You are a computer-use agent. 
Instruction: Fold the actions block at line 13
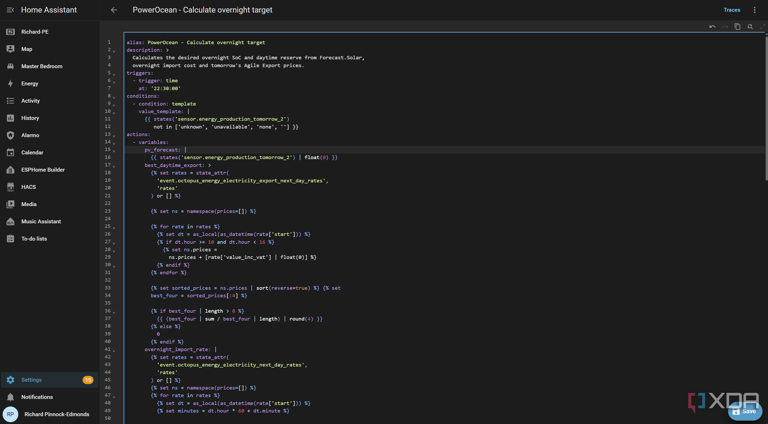tap(114, 135)
